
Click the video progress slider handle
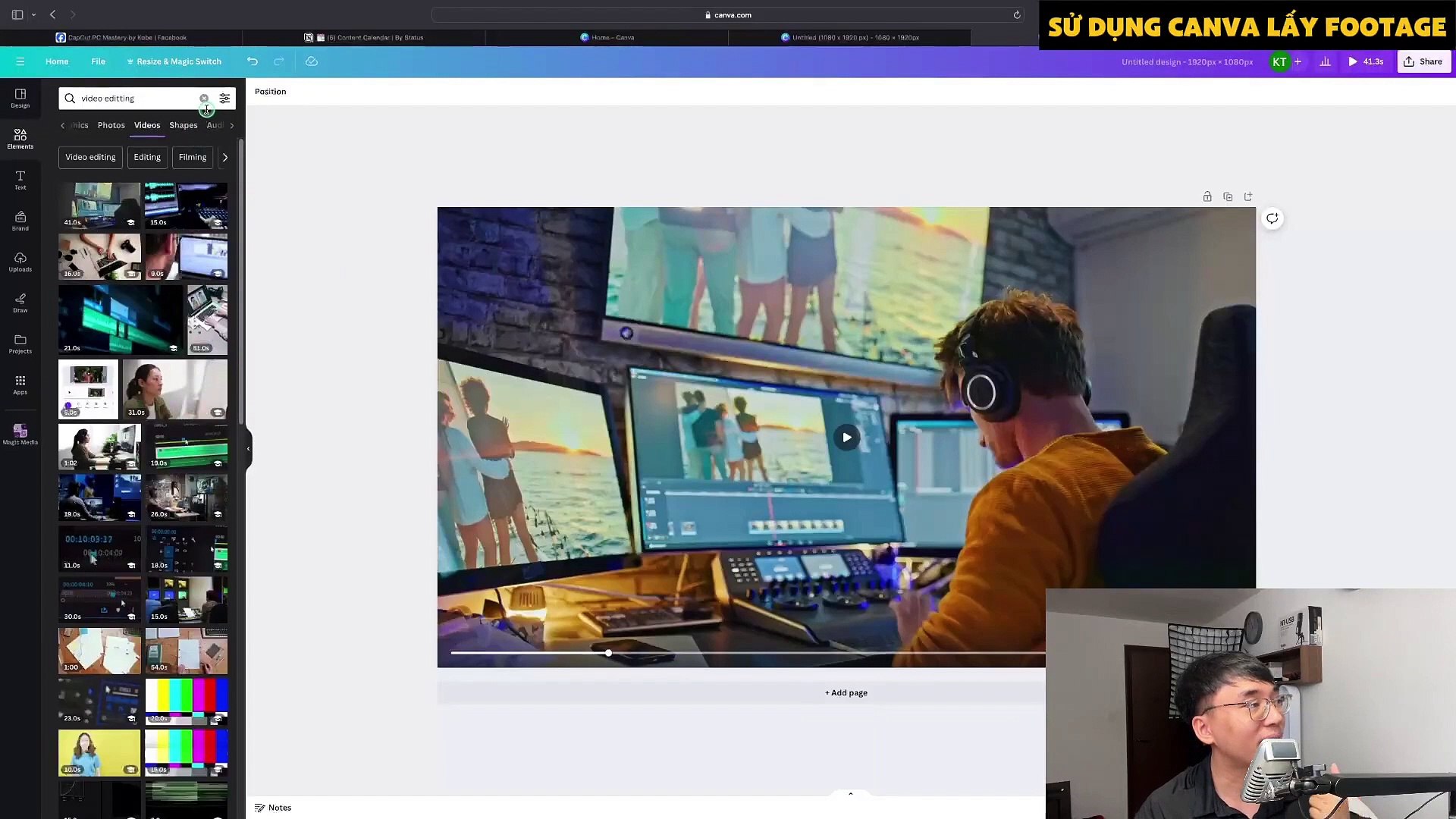(608, 653)
